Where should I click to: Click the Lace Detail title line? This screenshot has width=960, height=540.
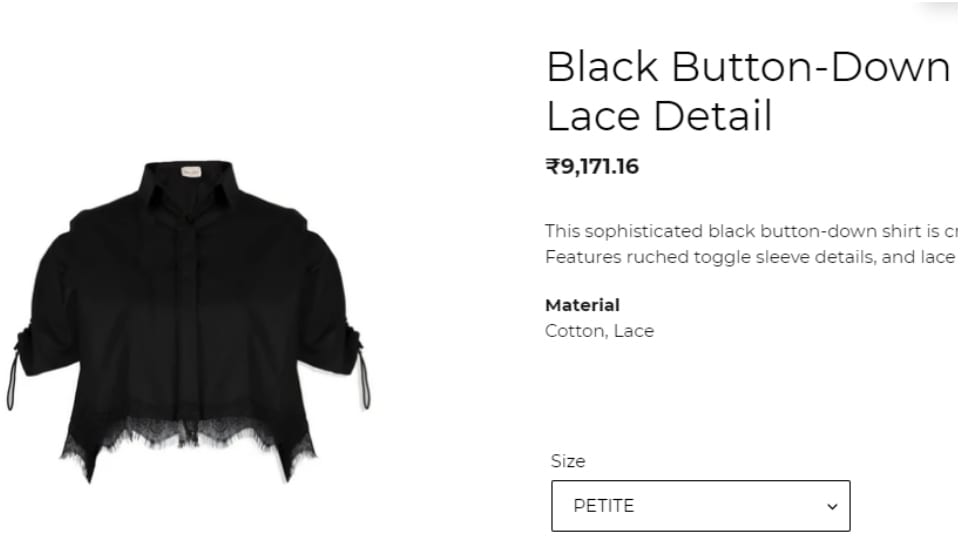coord(659,116)
